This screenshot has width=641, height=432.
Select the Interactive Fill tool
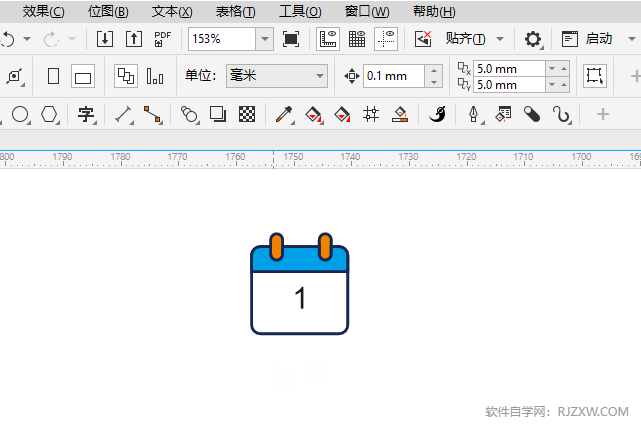(x=314, y=114)
